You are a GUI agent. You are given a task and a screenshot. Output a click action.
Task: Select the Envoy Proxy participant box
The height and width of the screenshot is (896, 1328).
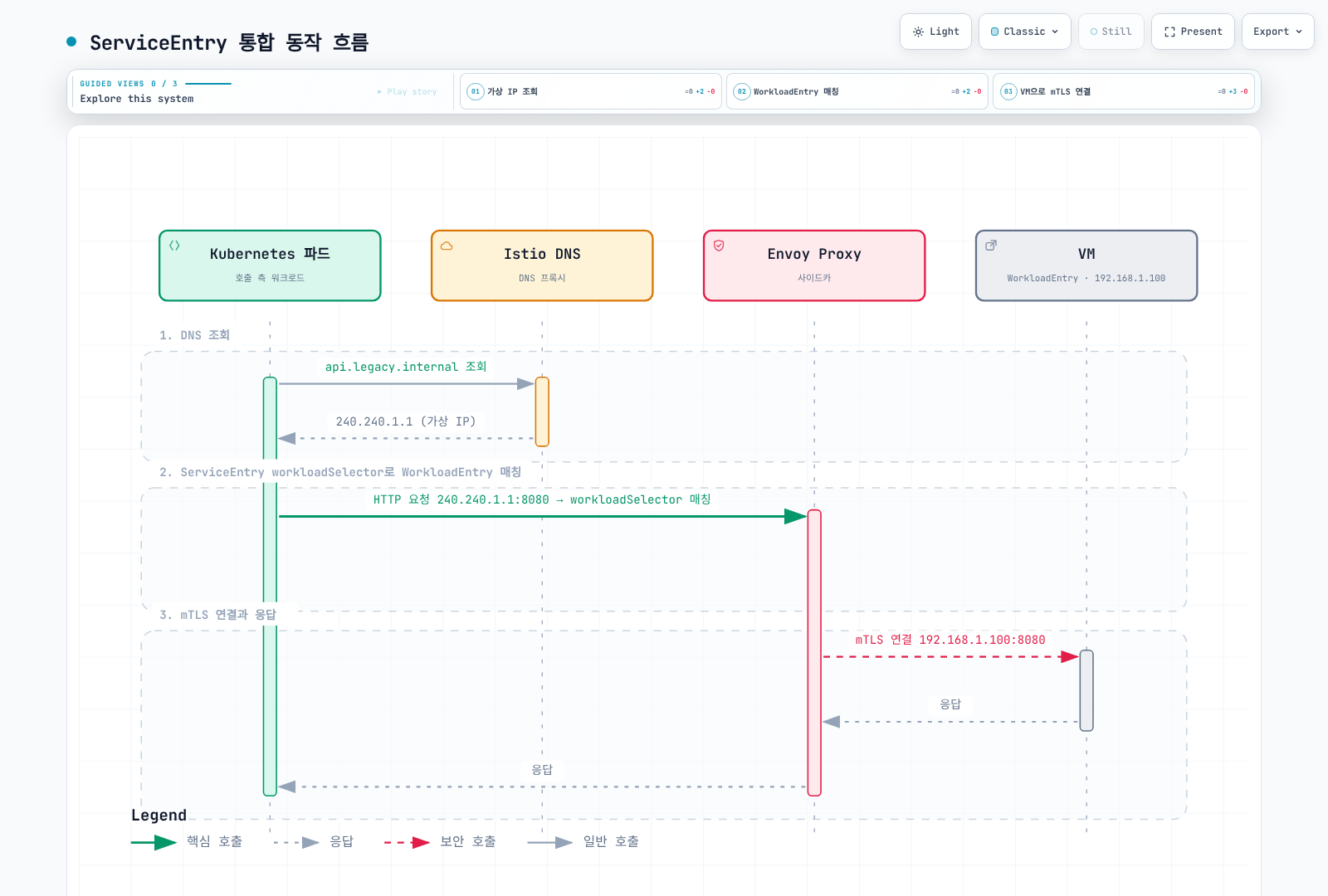pyautogui.click(x=814, y=265)
